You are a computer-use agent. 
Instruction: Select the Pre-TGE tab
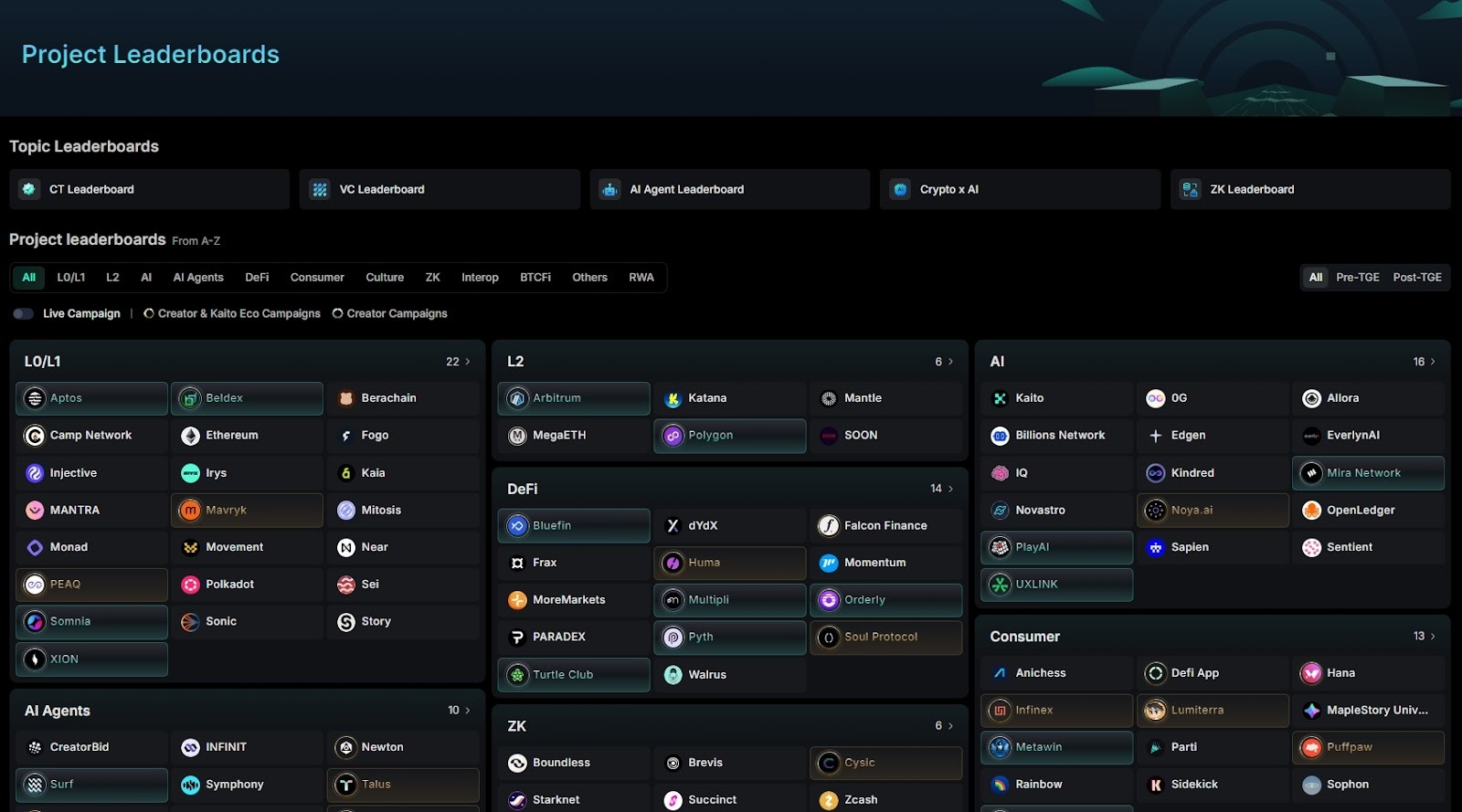[1357, 278]
